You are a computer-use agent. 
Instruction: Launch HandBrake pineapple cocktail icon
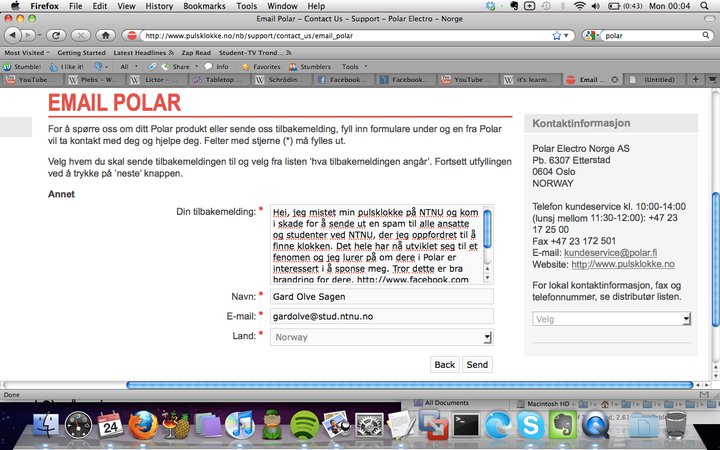point(175,425)
